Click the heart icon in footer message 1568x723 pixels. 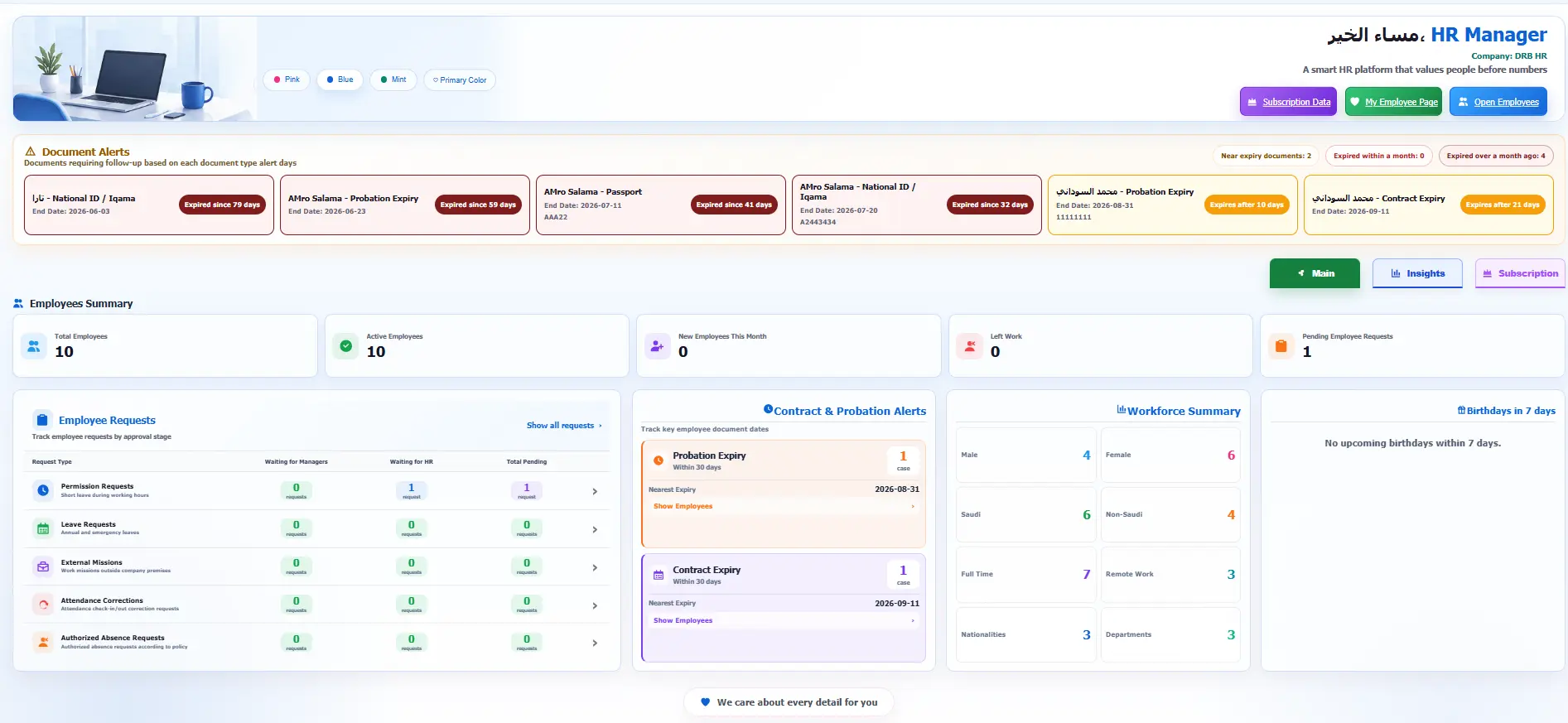(706, 702)
